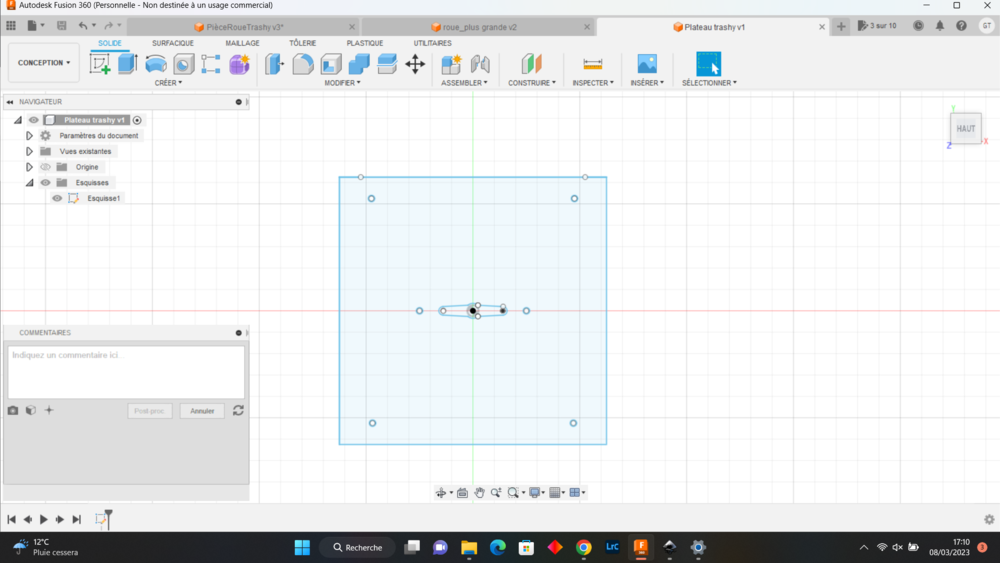Select the Pan hand tool
The height and width of the screenshot is (563, 1000).
[x=480, y=493]
